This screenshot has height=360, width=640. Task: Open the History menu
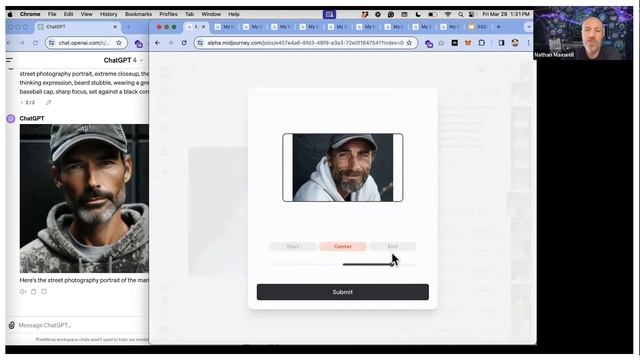pos(109,14)
